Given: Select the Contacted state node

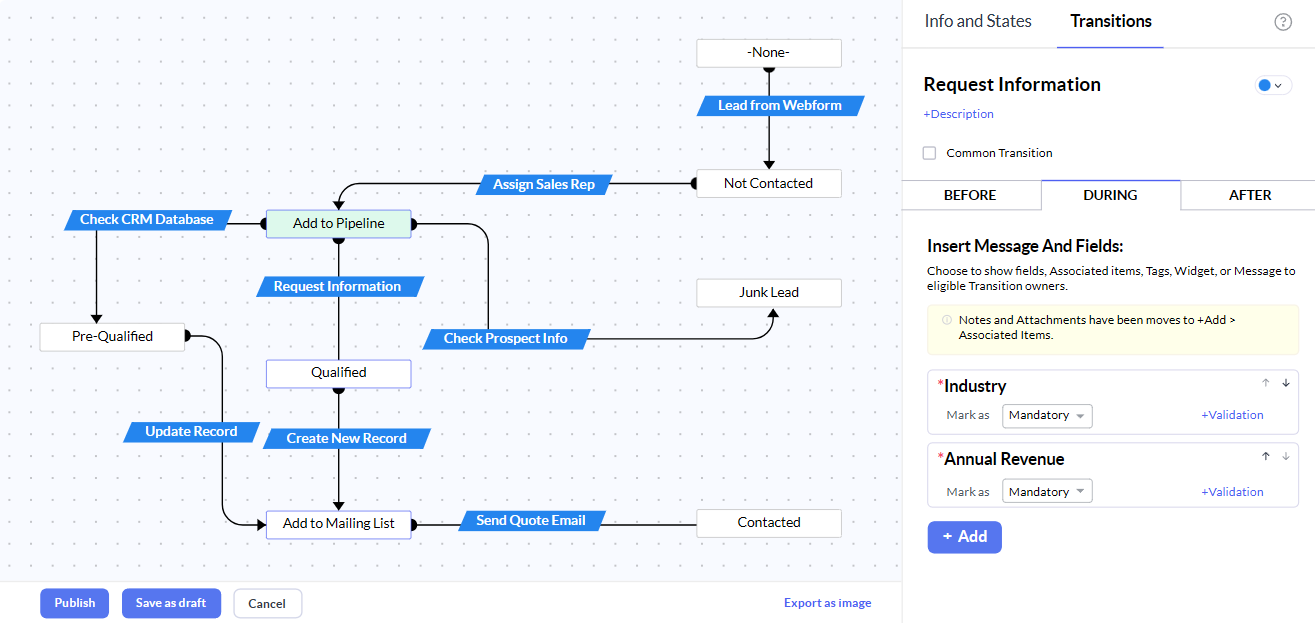Looking at the screenshot, I should coord(769,523).
